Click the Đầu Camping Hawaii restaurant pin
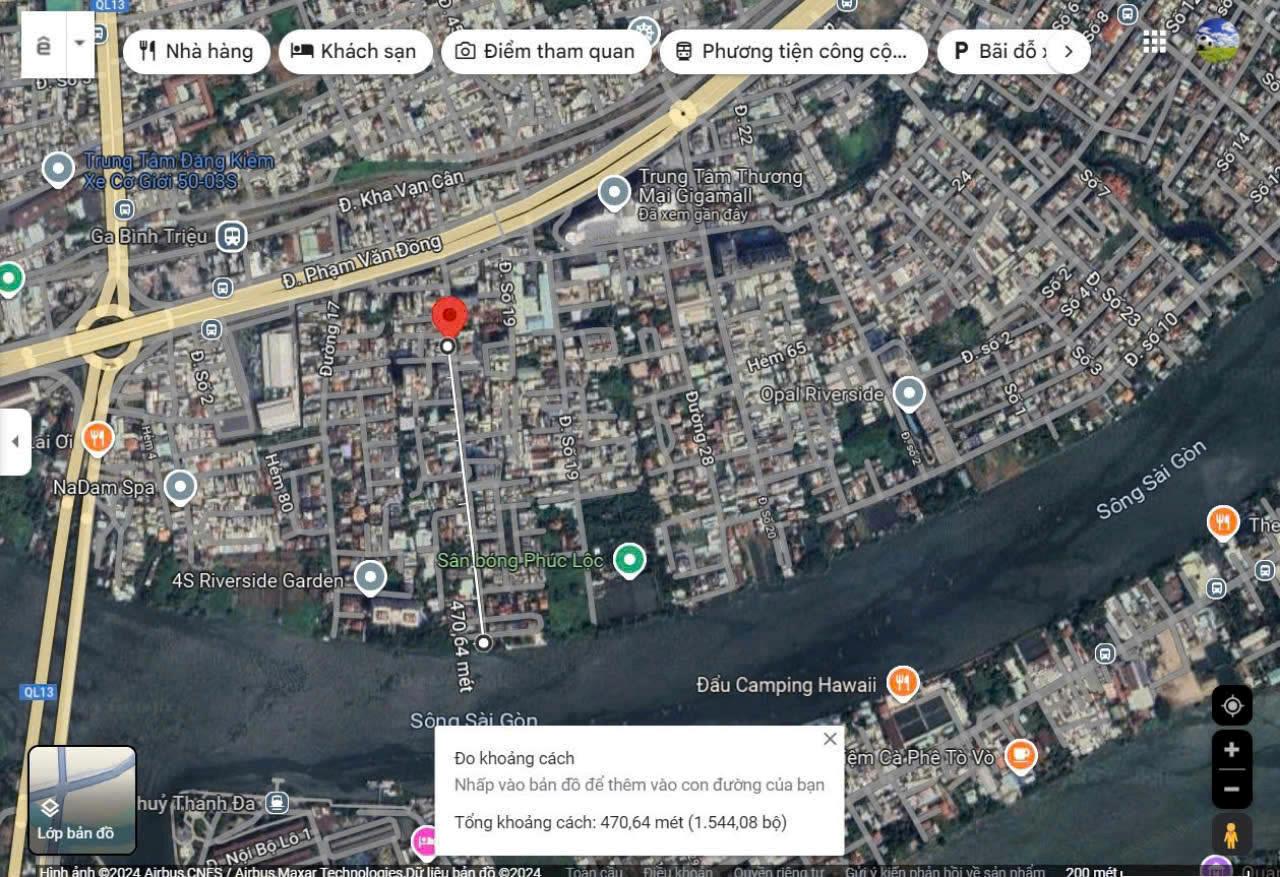 [x=903, y=684]
